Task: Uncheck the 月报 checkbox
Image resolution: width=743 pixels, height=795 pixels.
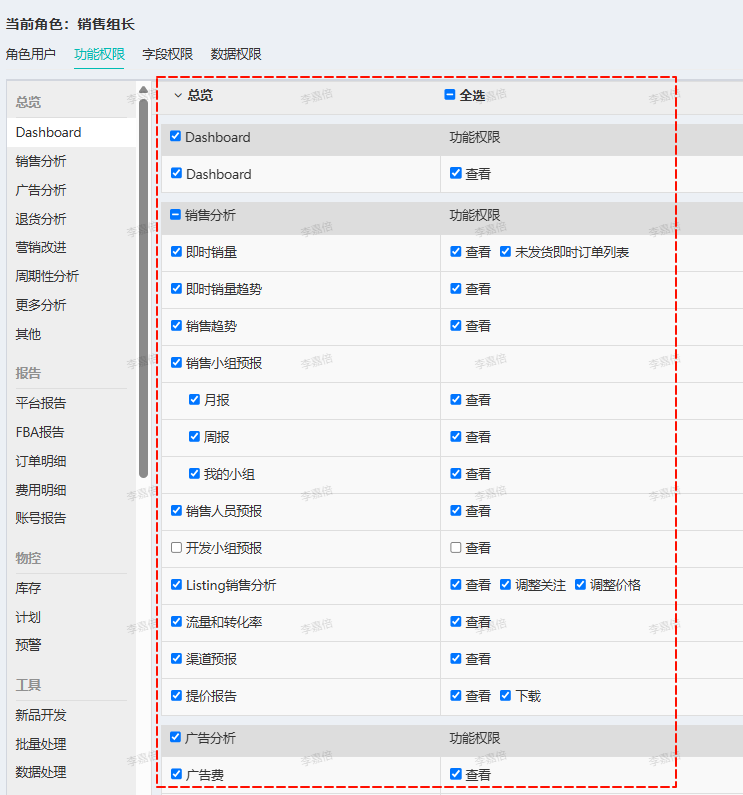Action: coord(194,400)
